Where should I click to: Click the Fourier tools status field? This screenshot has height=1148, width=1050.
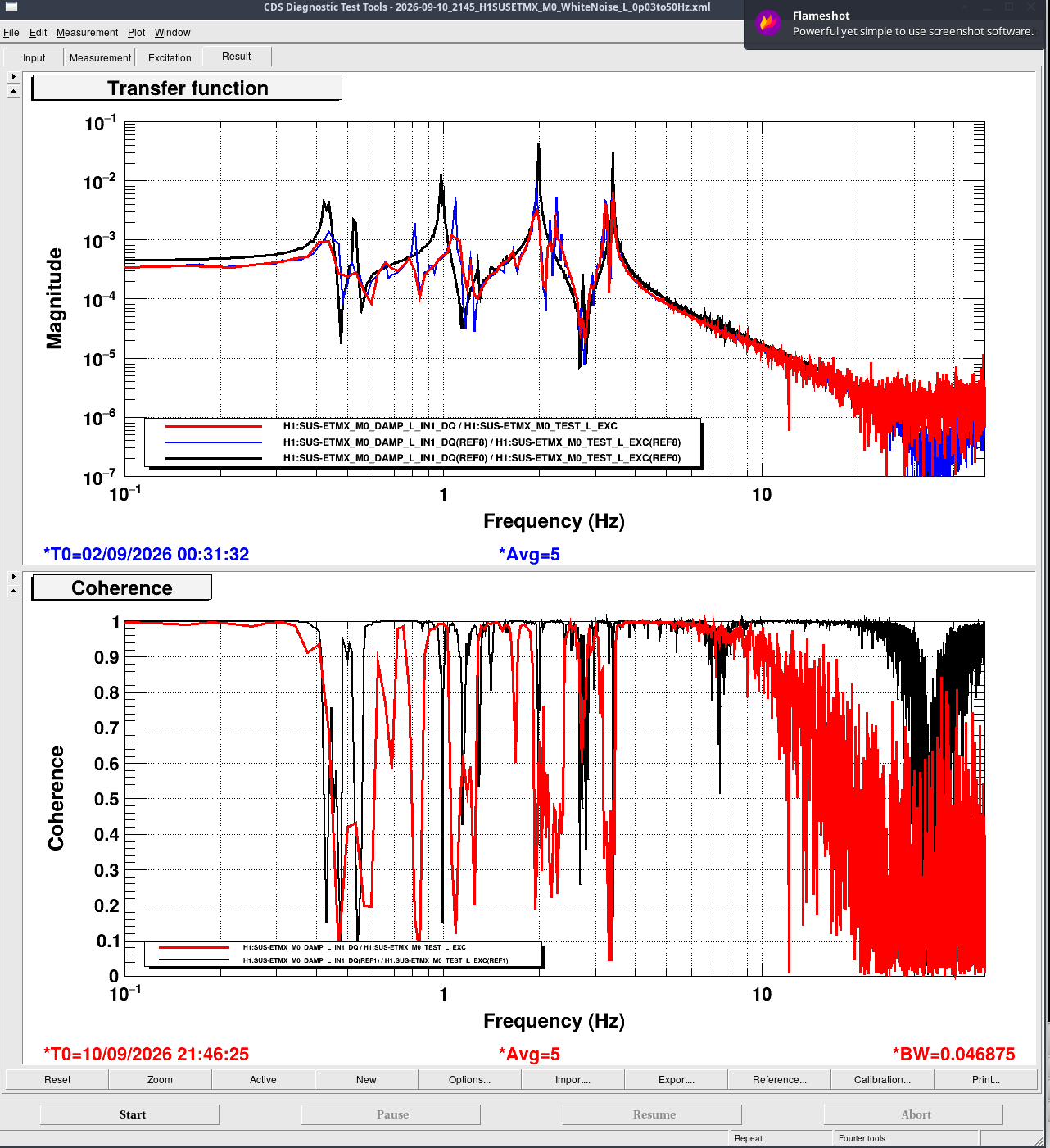tap(907, 1138)
